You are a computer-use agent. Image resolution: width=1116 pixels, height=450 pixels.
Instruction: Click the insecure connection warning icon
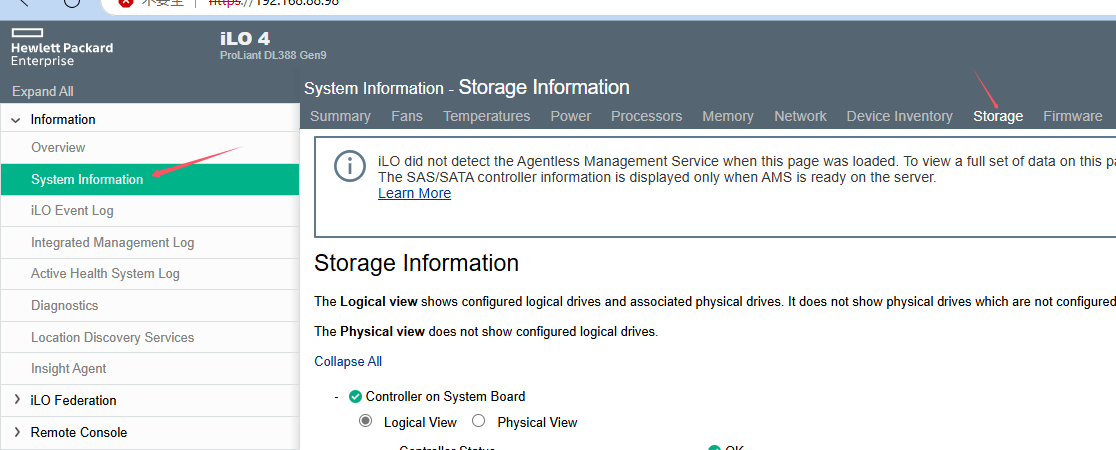click(x=125, y=3)
